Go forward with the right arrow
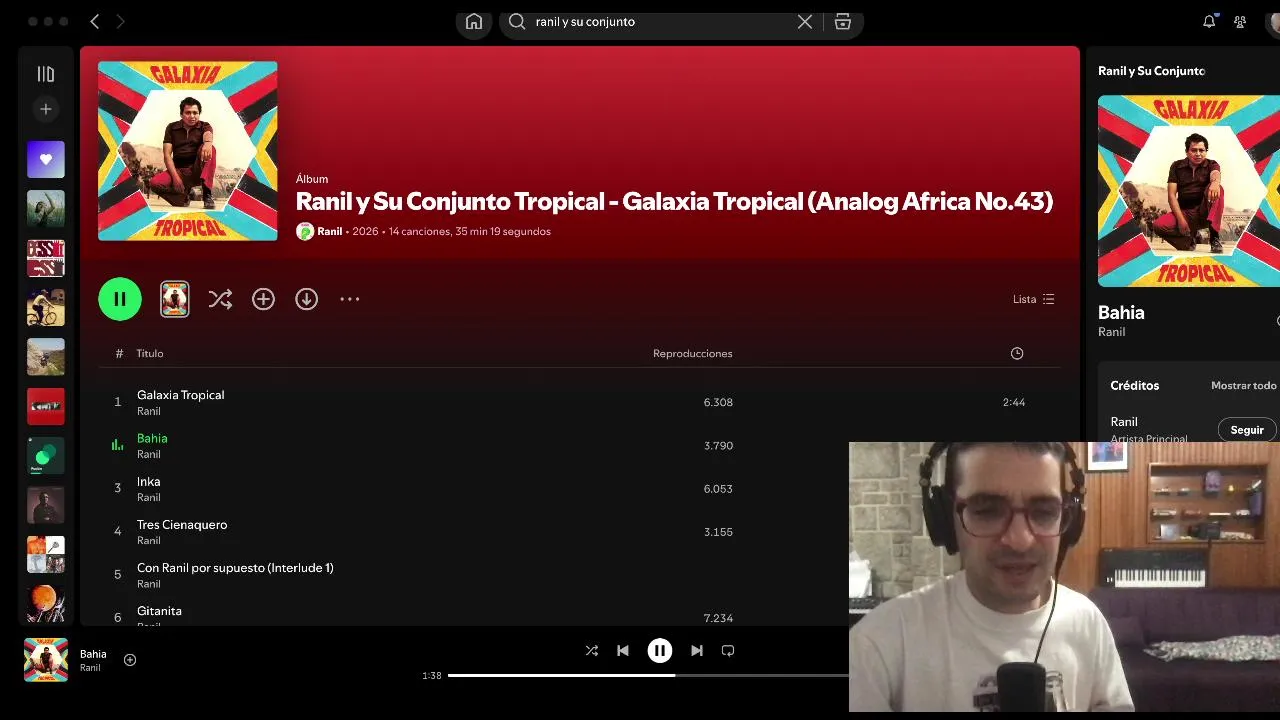This screenshot has width=1280, height=720. coord(121,21)
